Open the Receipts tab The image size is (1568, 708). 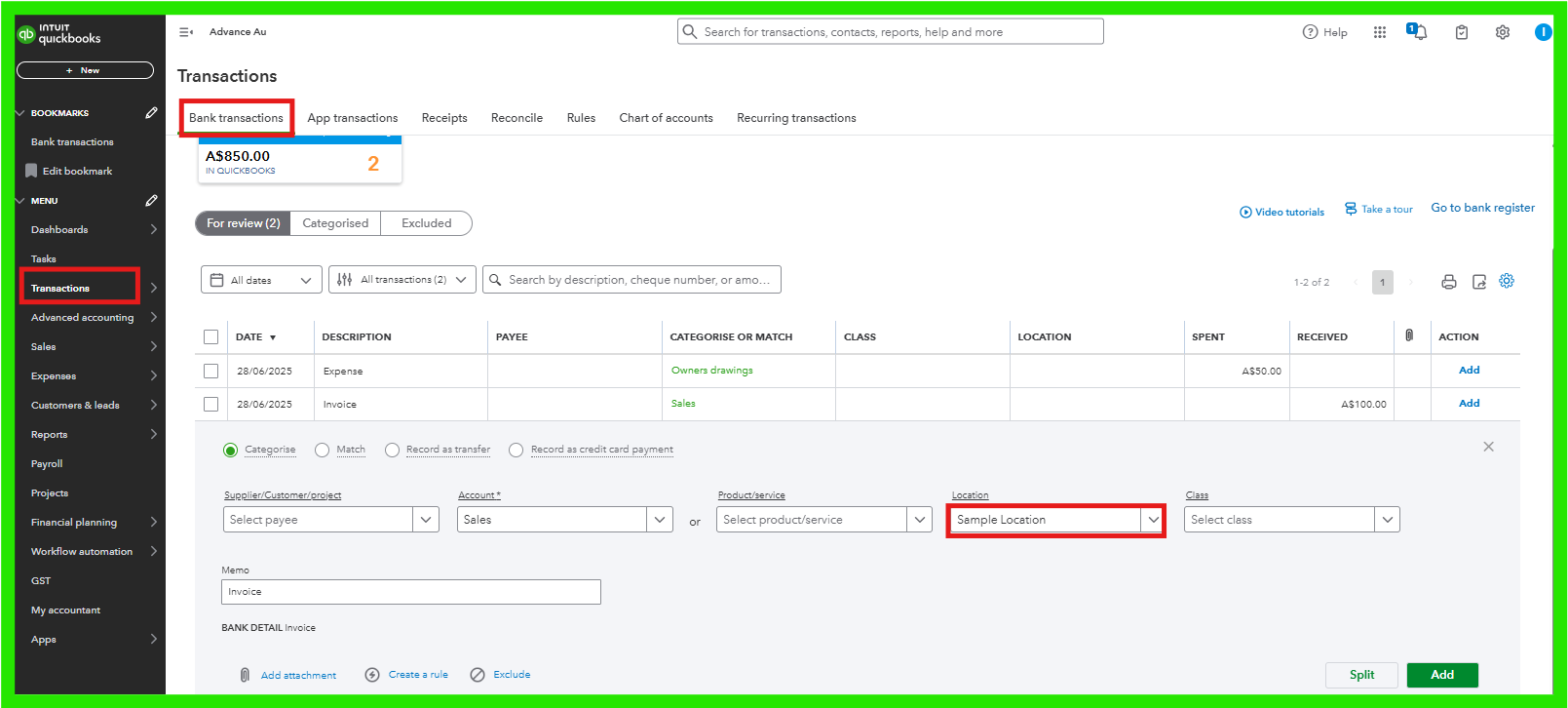(x=444, y=118)
